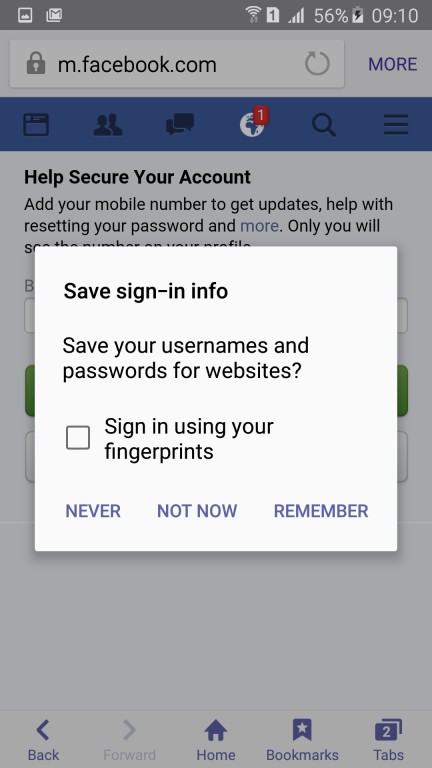Open the browser MORE menu
Screen dimensions: 432x768
tap(393, 64)
